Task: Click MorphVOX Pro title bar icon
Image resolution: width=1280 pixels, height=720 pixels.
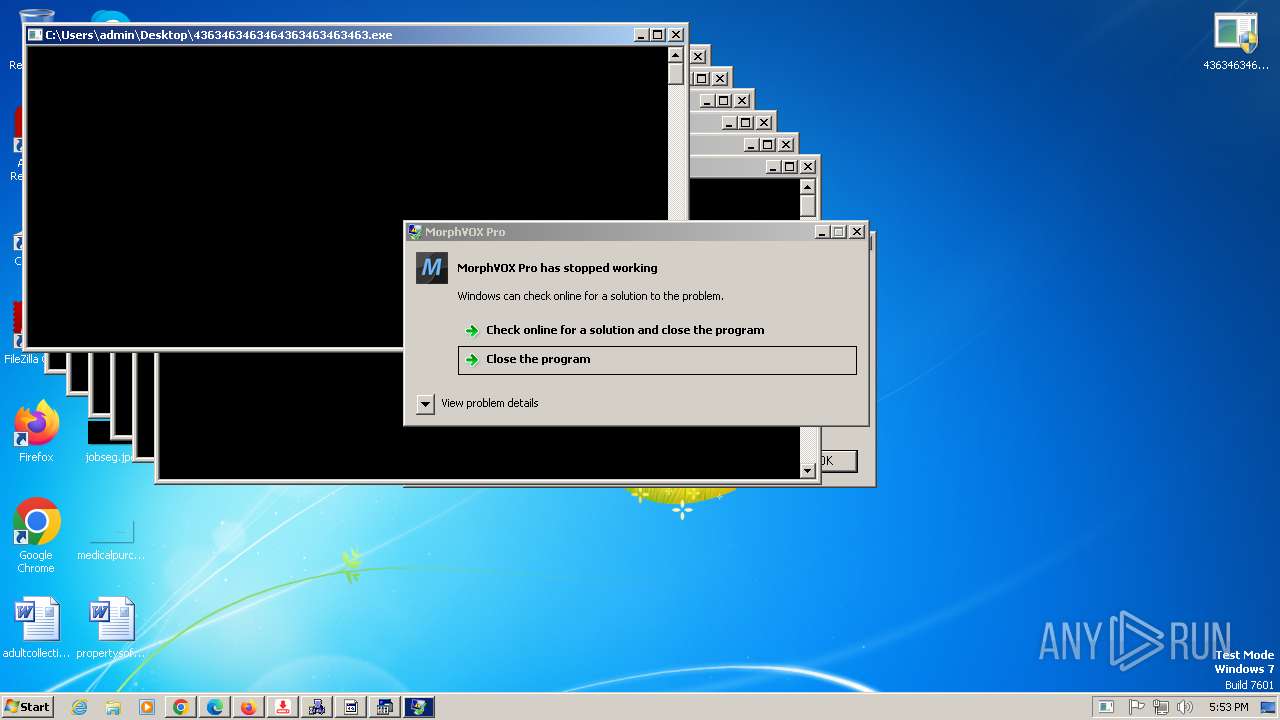Action: (x=415, y=232)
